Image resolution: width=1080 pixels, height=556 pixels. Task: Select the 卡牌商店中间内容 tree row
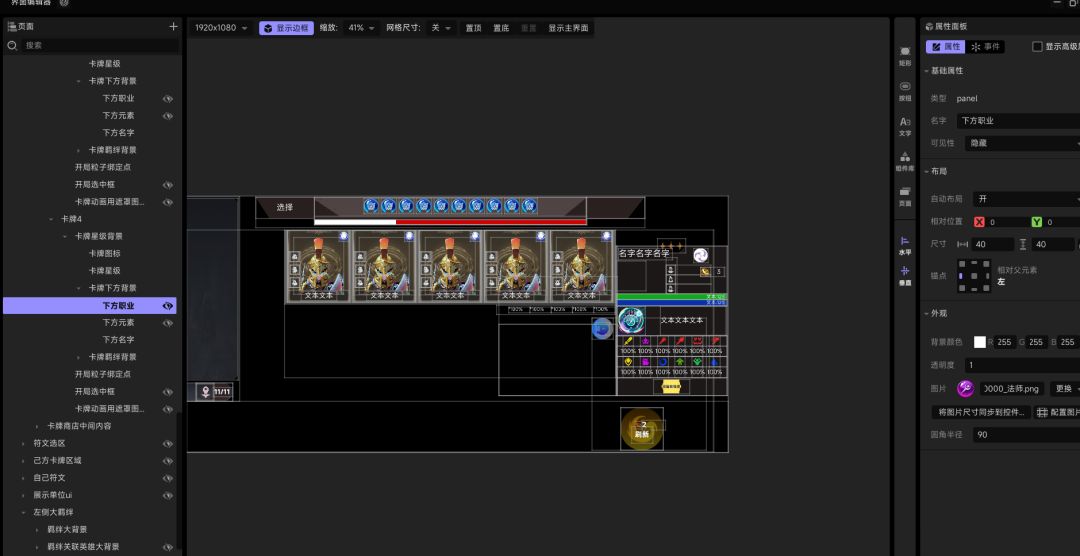click(90, 426)
